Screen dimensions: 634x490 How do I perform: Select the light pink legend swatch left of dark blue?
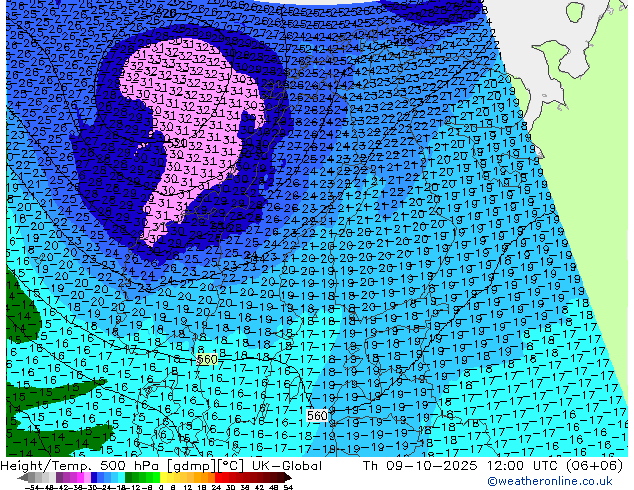point(87,478)
